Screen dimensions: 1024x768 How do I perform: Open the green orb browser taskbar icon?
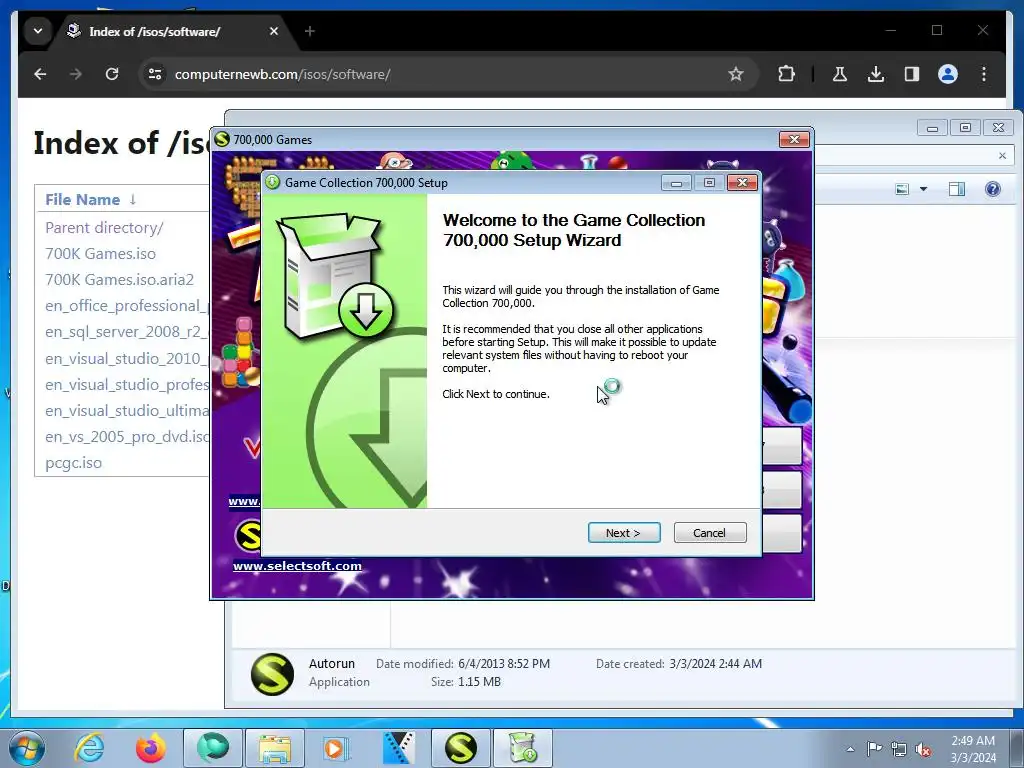click(213, 748)
